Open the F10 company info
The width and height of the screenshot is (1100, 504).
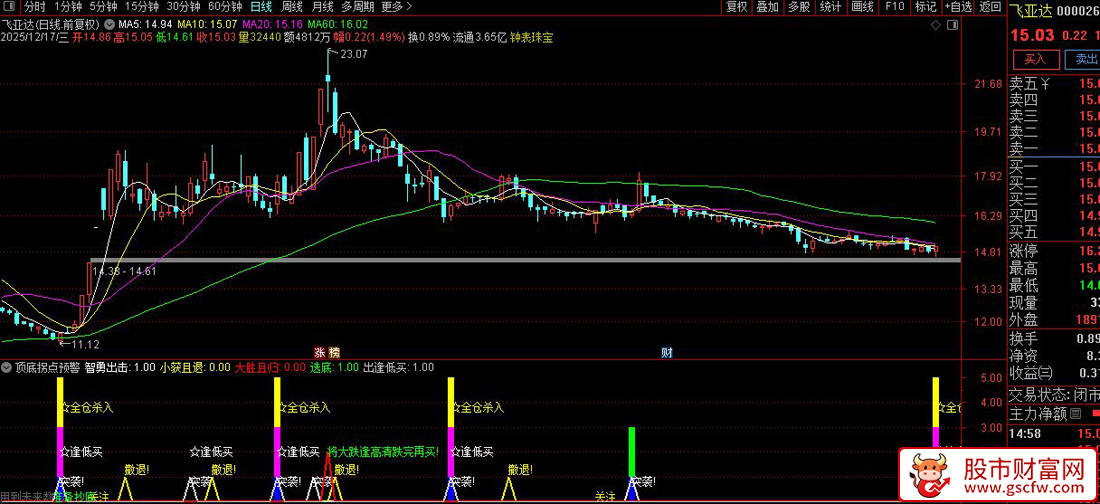point(894,7)
